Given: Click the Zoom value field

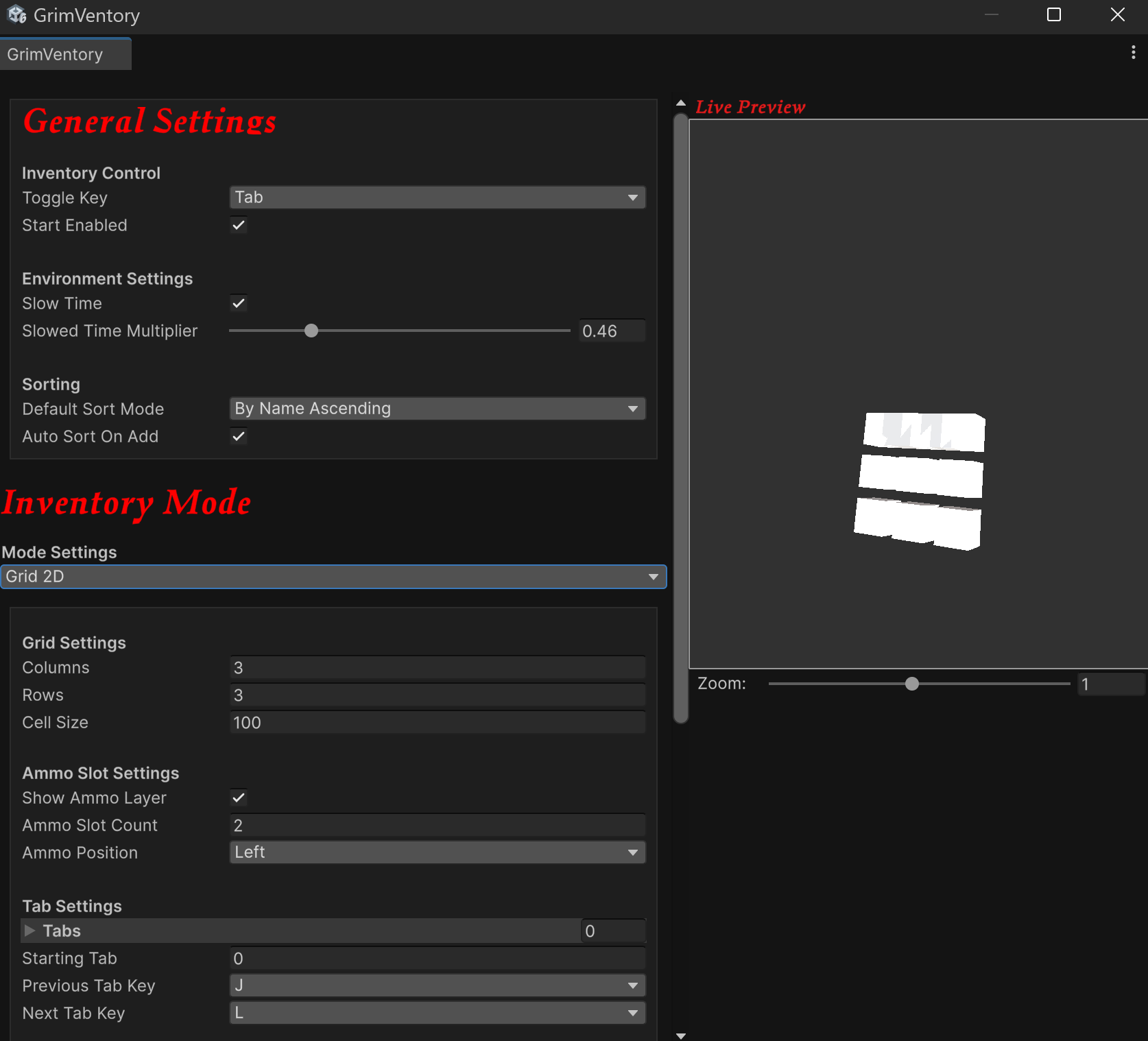Looking at the screenshot, I should [x=1111, y=684].
